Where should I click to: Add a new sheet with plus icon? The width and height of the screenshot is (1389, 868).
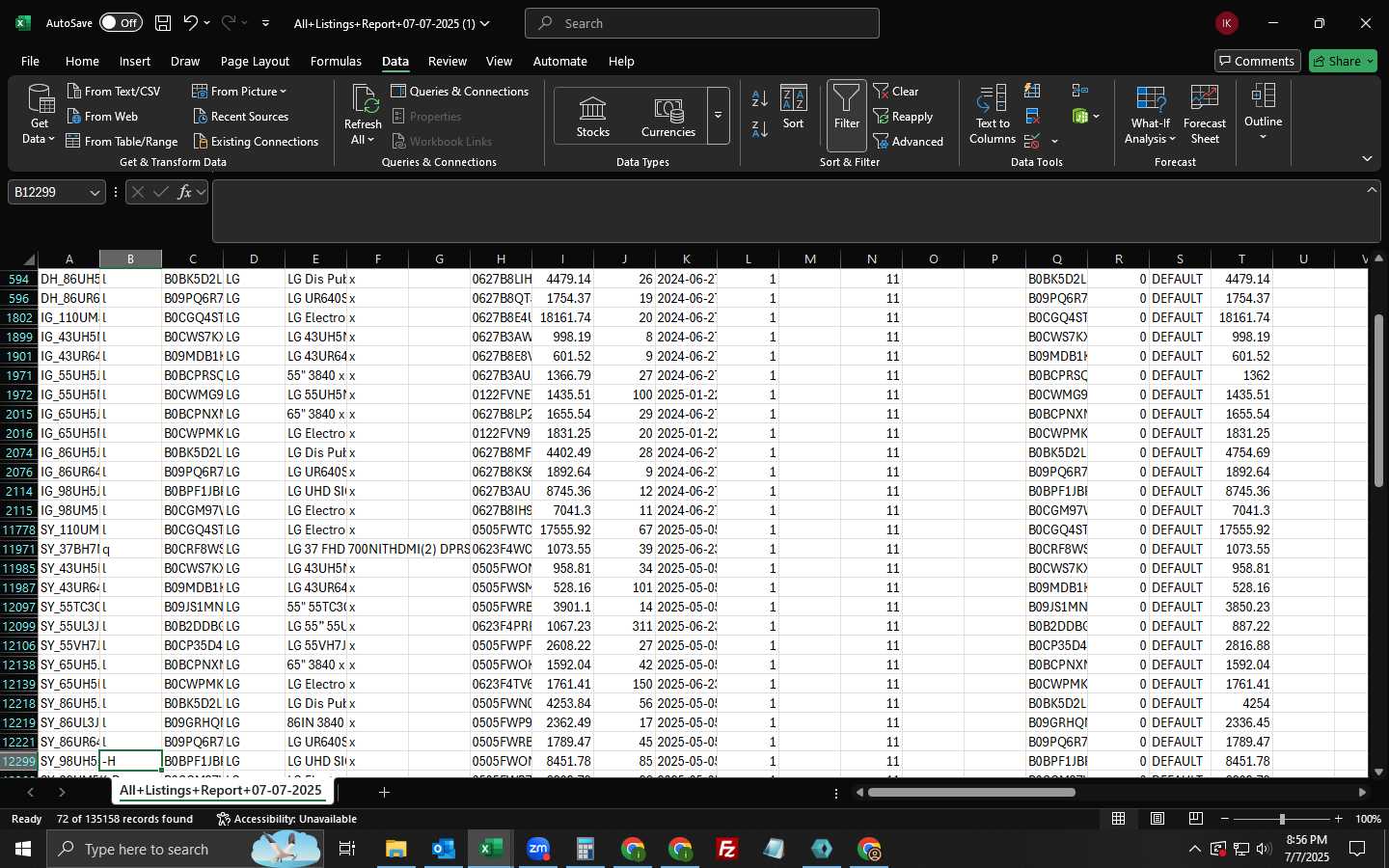point(384,792)
